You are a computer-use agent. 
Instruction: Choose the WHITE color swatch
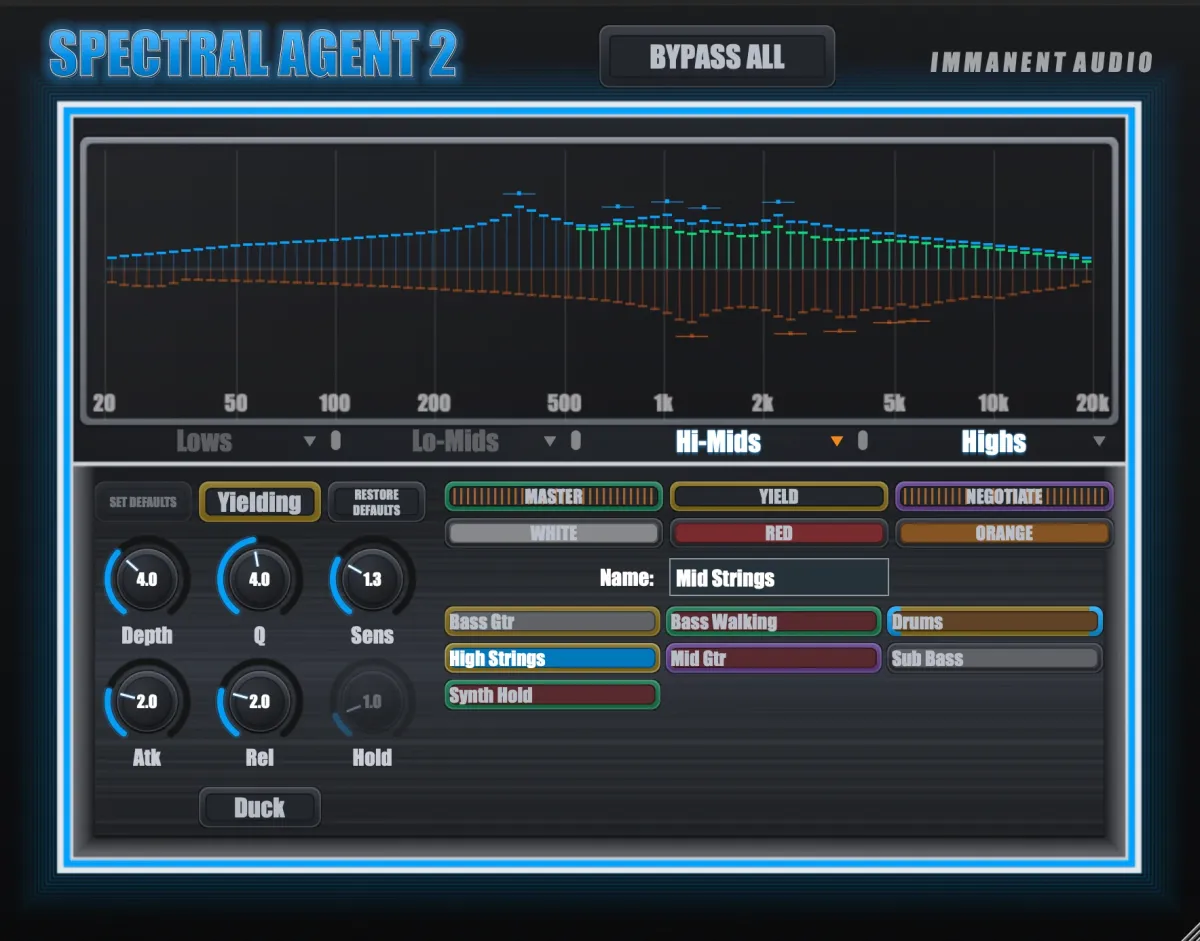coord(553,533)
